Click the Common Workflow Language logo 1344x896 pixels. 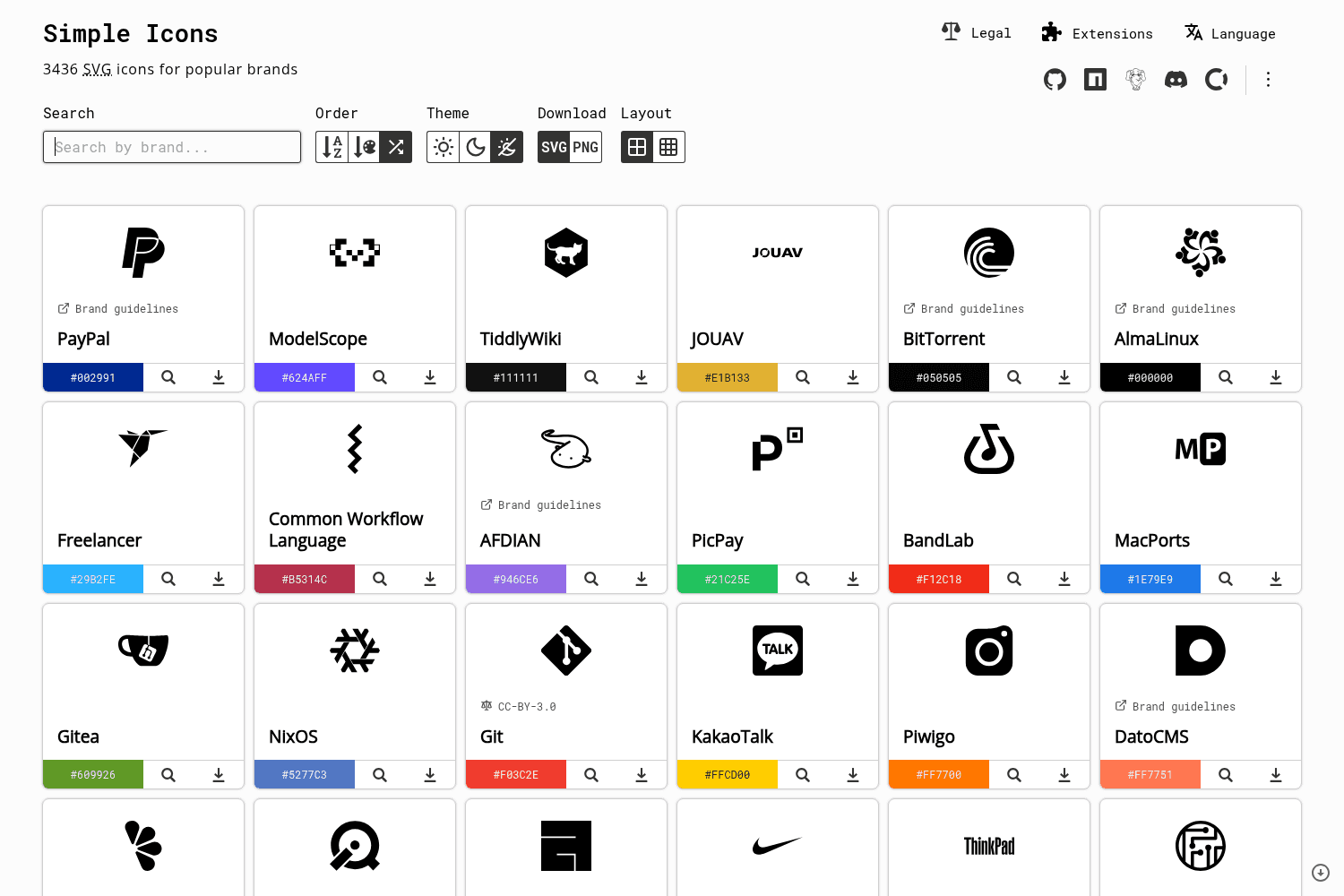pyautogui.click(x=355, y=449)
